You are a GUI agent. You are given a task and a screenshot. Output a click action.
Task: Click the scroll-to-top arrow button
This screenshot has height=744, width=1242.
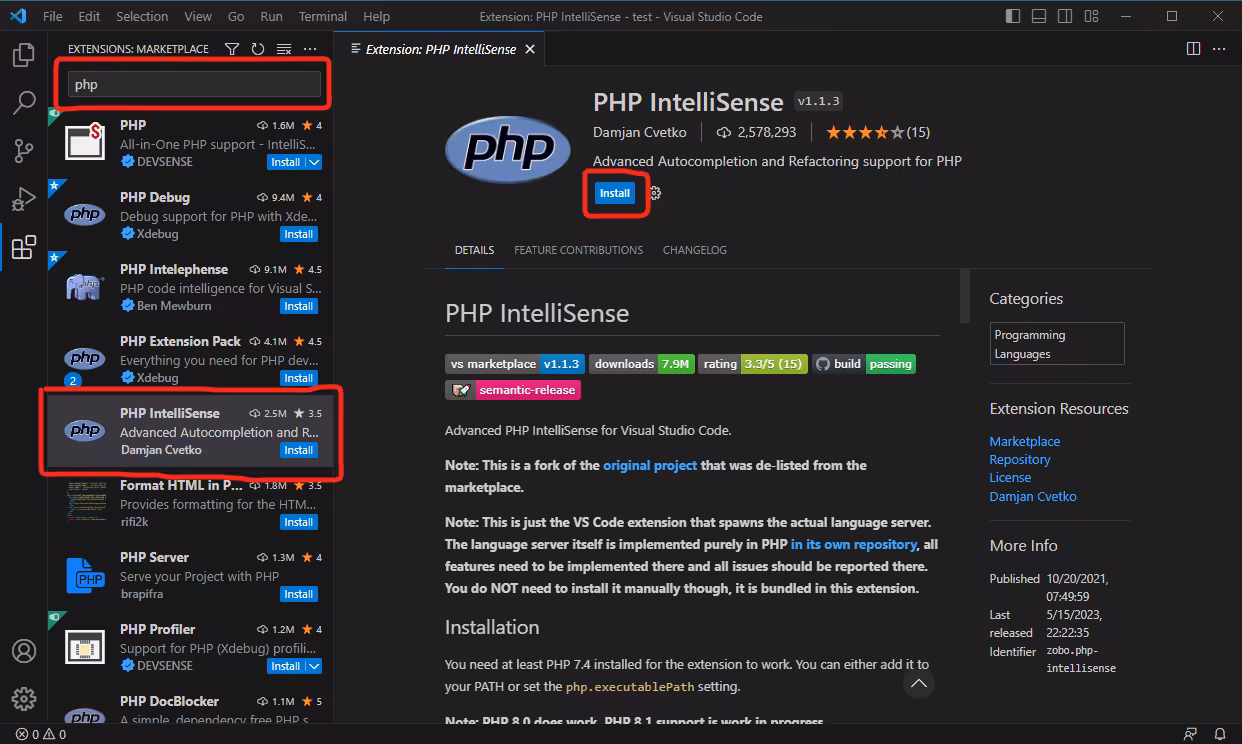918,684
